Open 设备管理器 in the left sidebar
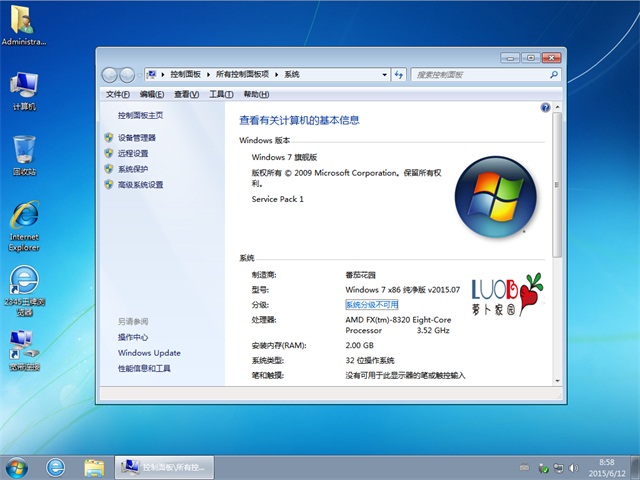The height and width of the screenshot is (480, 640). coord(136,137)
